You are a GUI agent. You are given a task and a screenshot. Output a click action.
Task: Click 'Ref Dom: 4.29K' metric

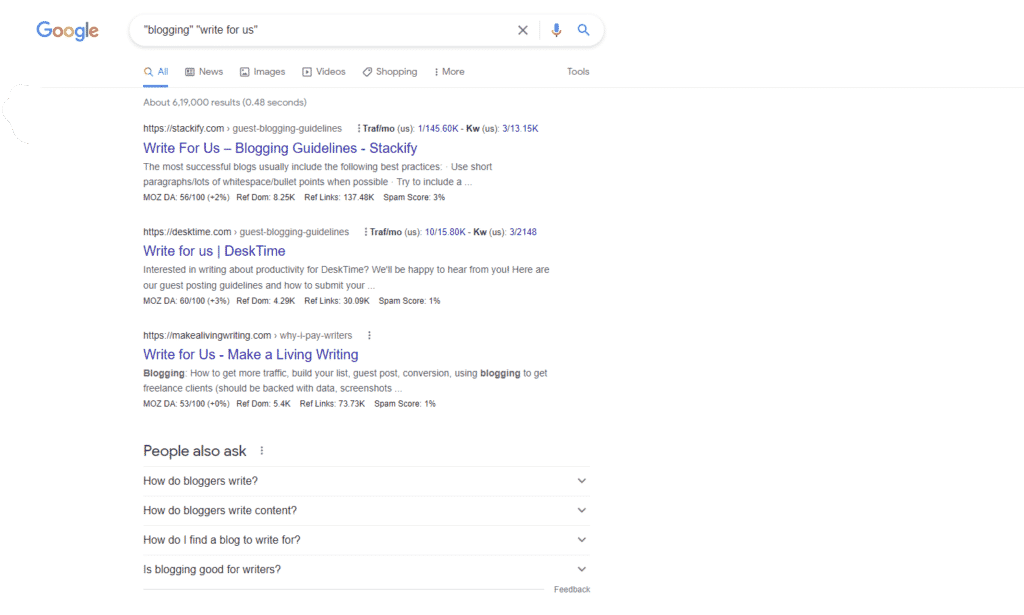point(266,301)
